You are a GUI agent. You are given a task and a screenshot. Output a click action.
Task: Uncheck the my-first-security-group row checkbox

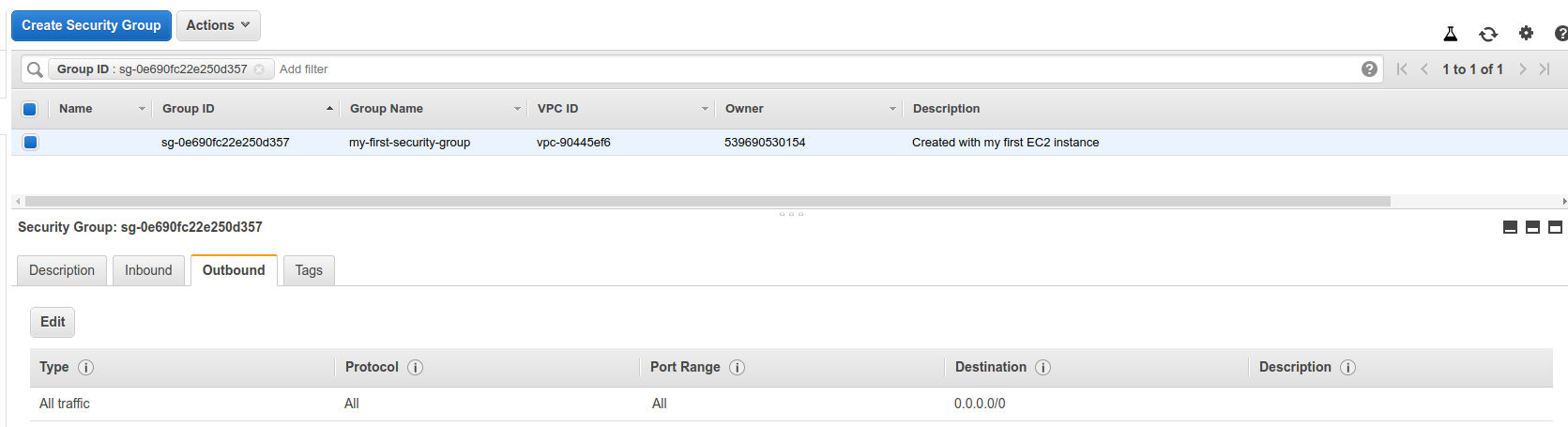(x=30, y=143)
